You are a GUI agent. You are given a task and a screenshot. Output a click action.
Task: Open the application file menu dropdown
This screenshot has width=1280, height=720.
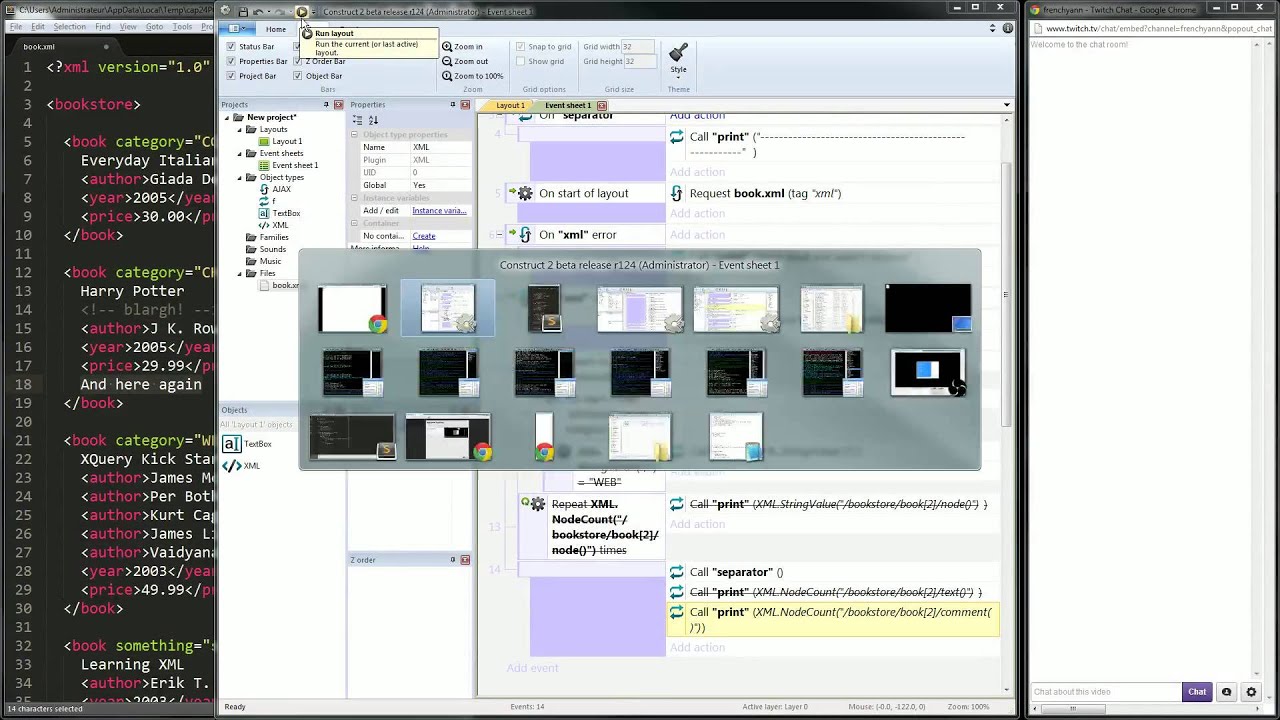[x=237, y=28]
